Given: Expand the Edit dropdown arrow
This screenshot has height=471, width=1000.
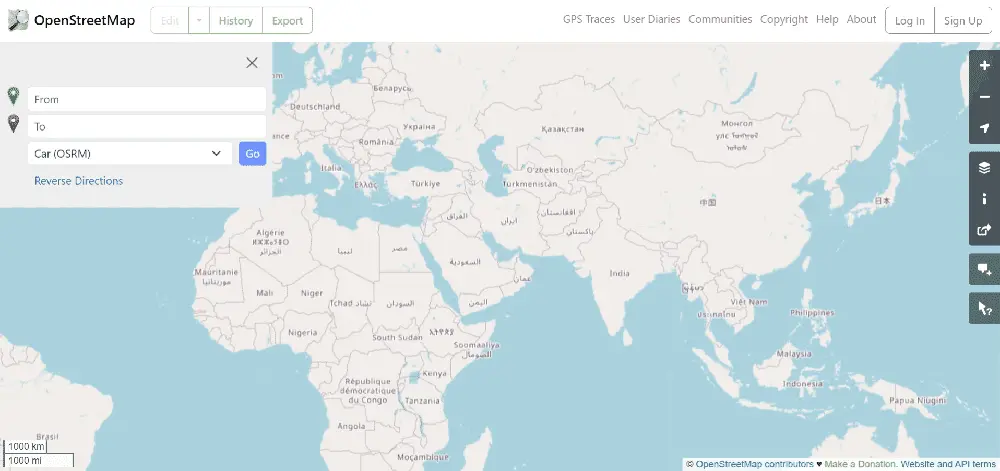Looking at the screenshot, I should coord(198,20).
